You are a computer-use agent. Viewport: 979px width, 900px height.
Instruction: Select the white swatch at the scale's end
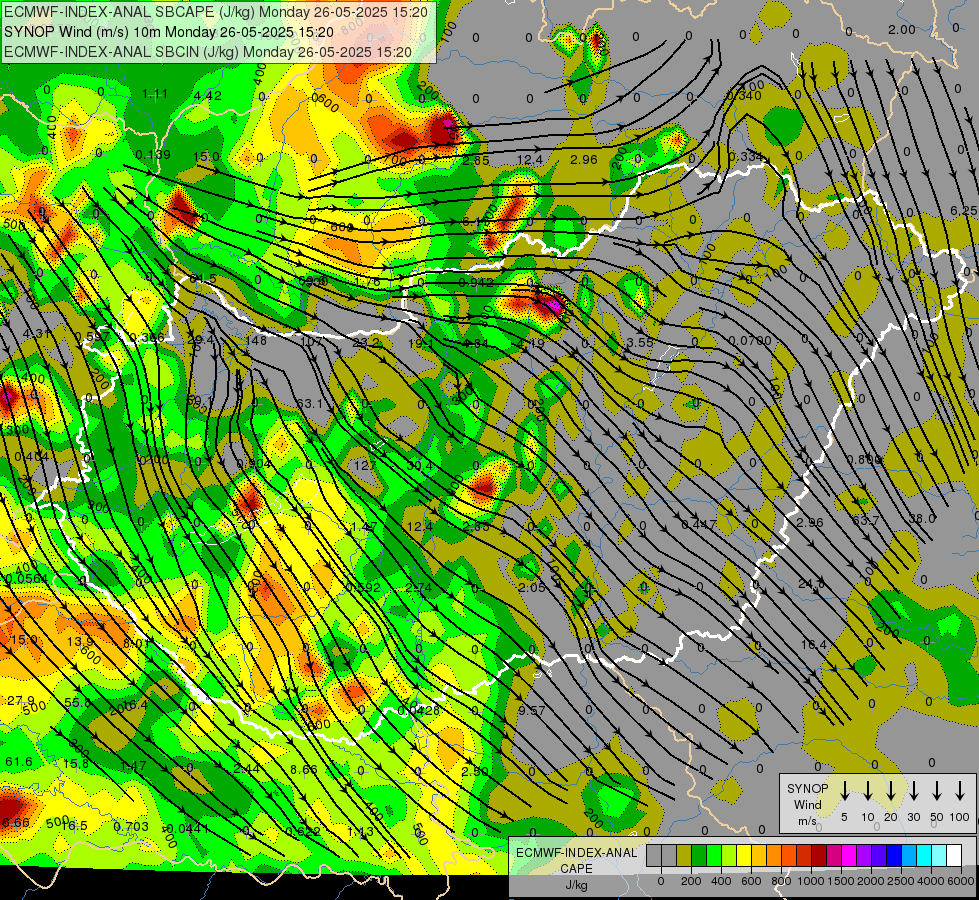[953, 855]
